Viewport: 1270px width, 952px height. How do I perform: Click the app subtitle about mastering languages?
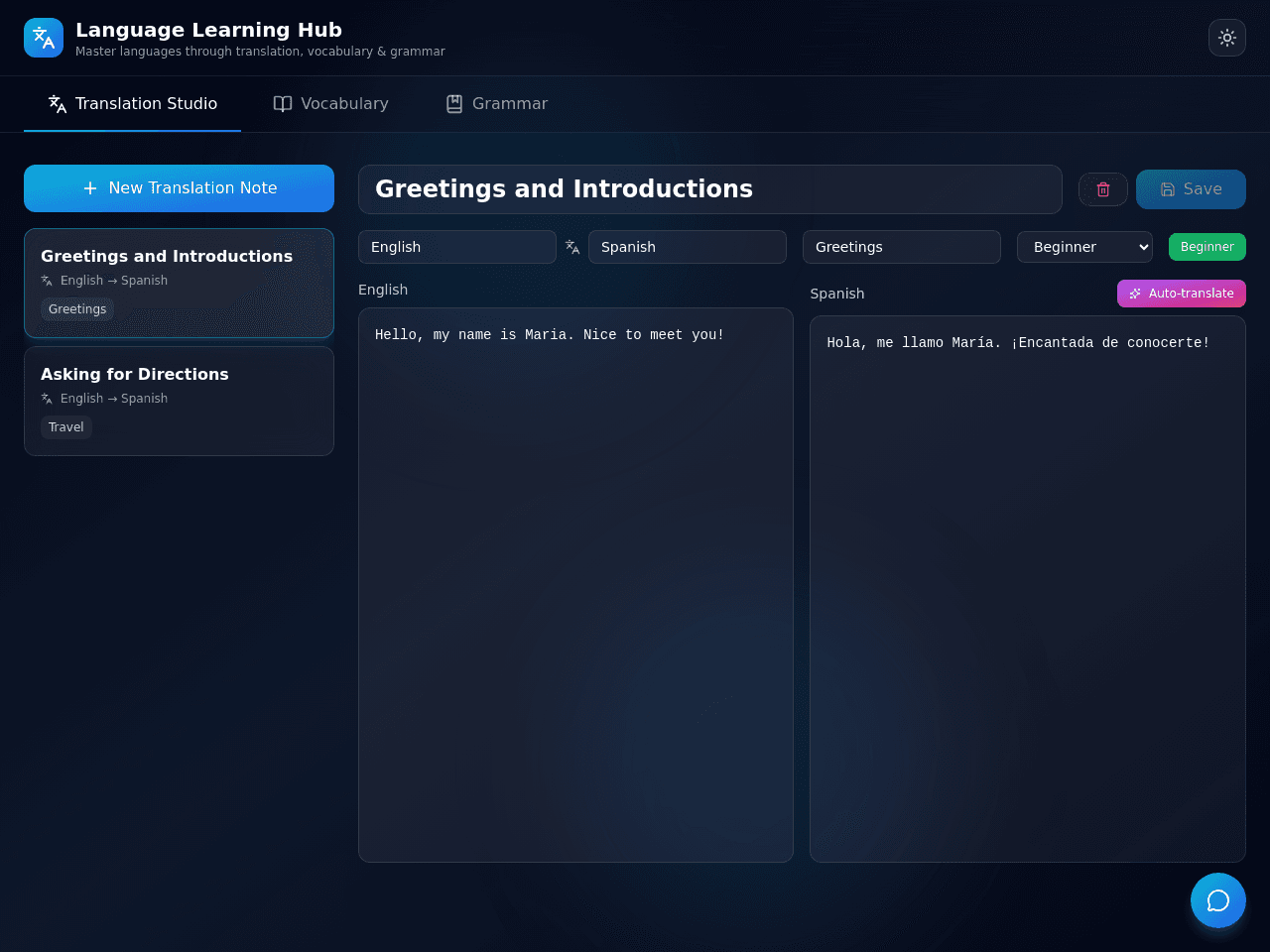click(260, 52)
